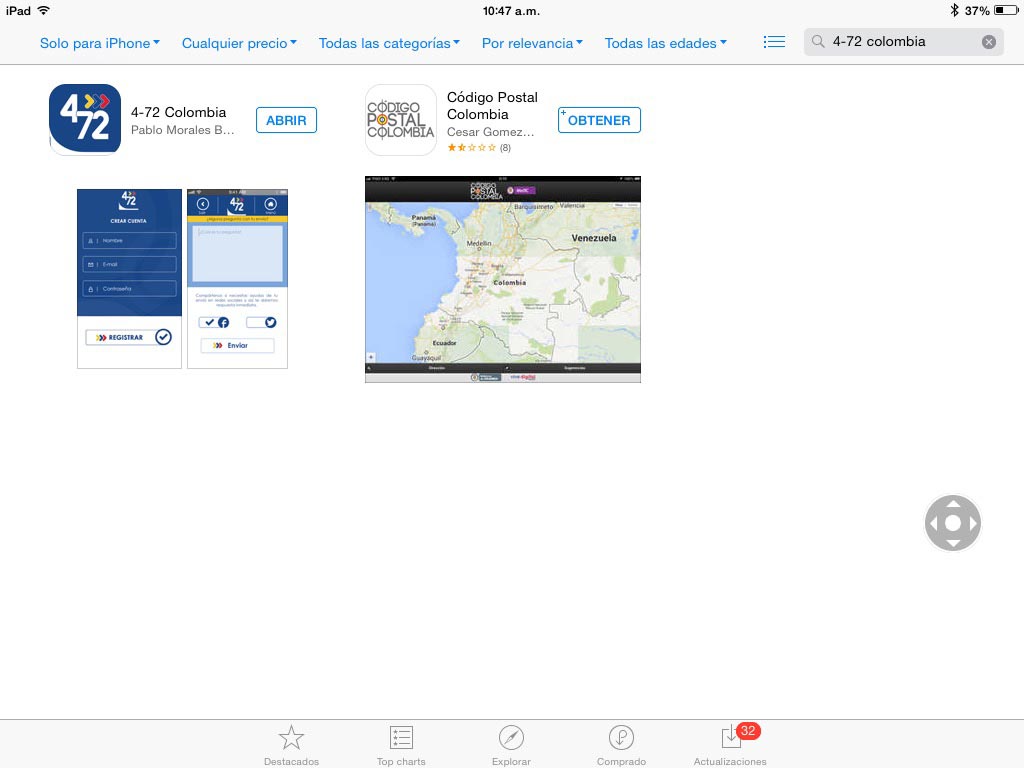Expand the Solo para iPhone filter
1024x768 pixels.
point(99,43)
